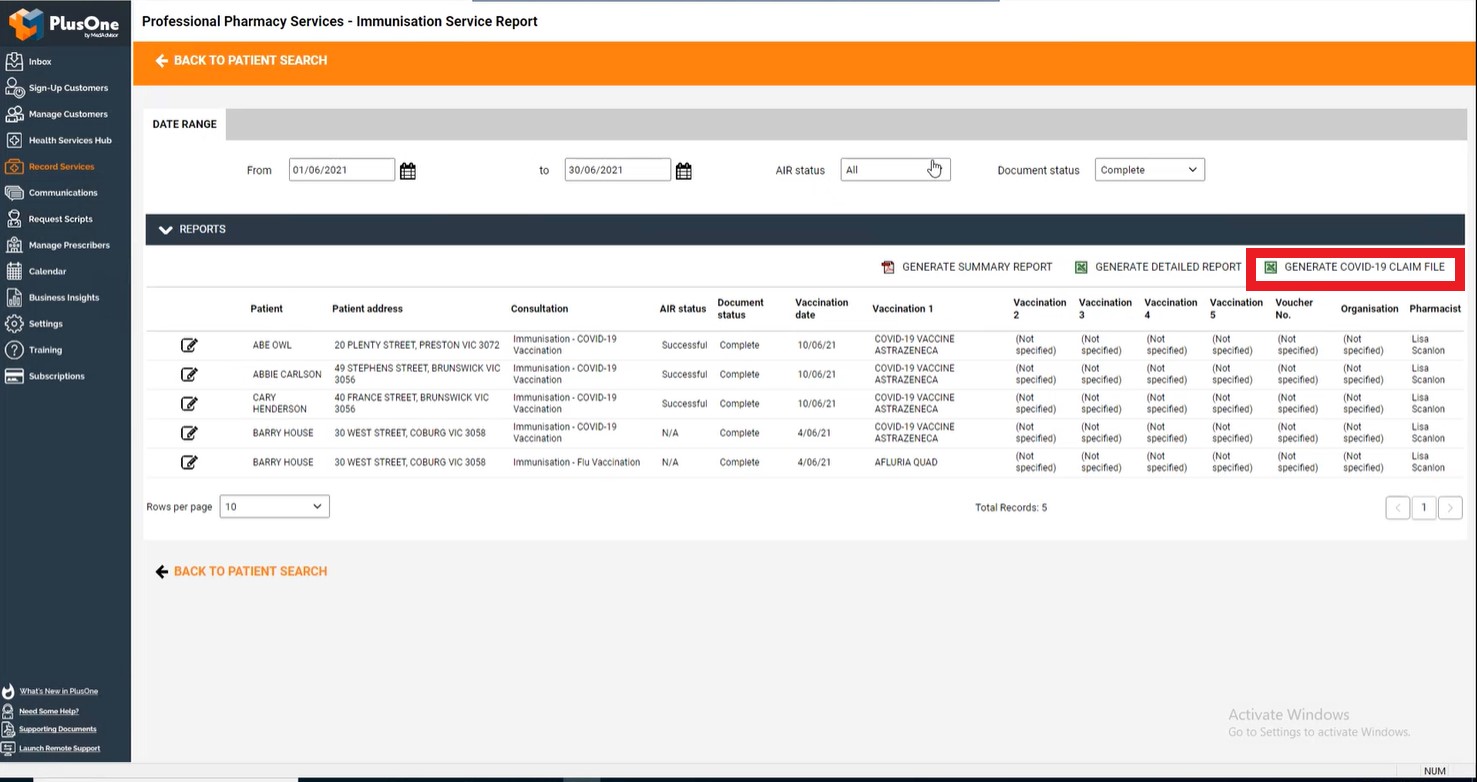Click bottom BACK TO PATIENT SEARCH link
Viewport: 1477px width, 782px height.
pos(250,572)
